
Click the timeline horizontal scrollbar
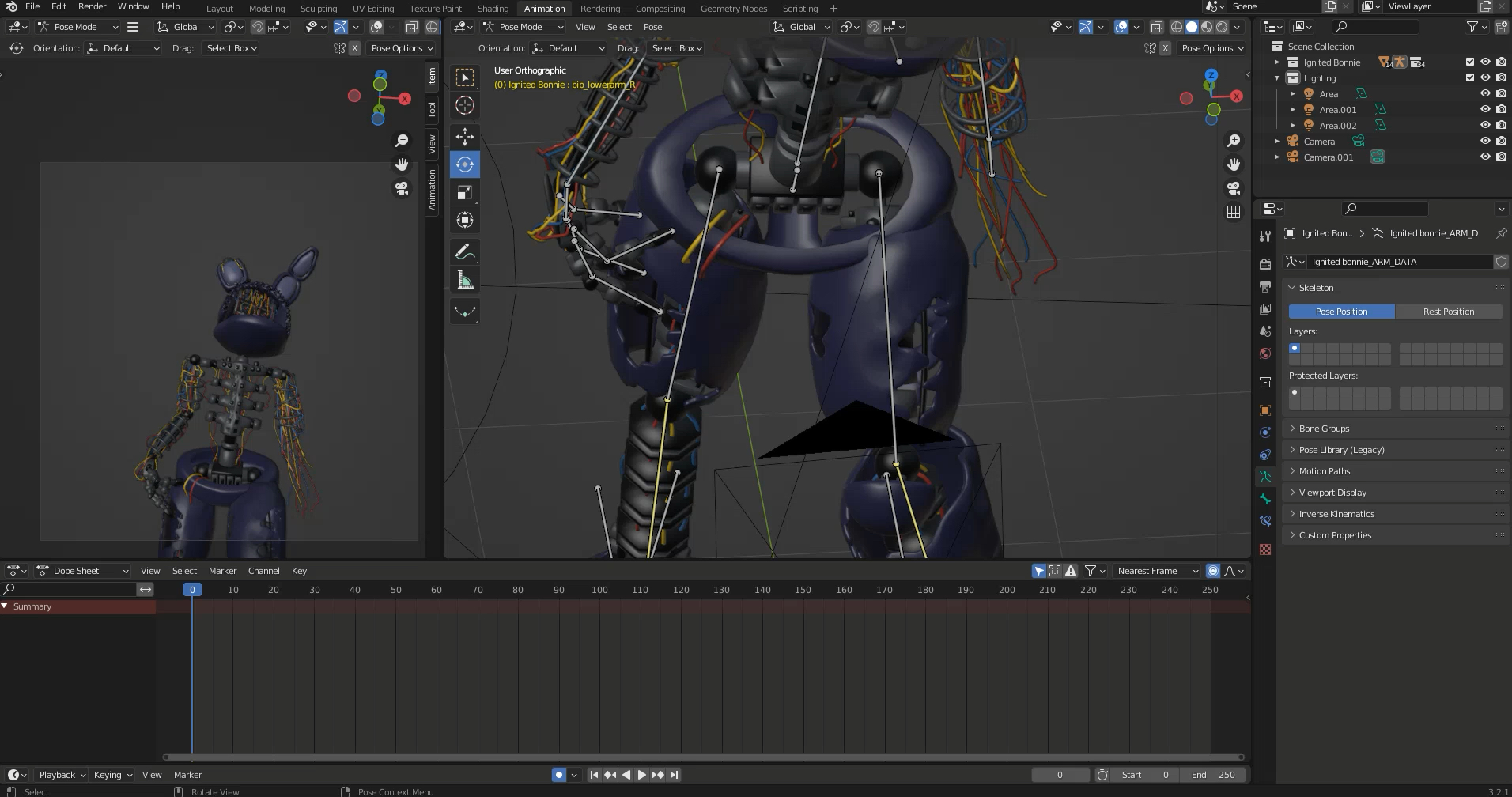click(703, 757)
